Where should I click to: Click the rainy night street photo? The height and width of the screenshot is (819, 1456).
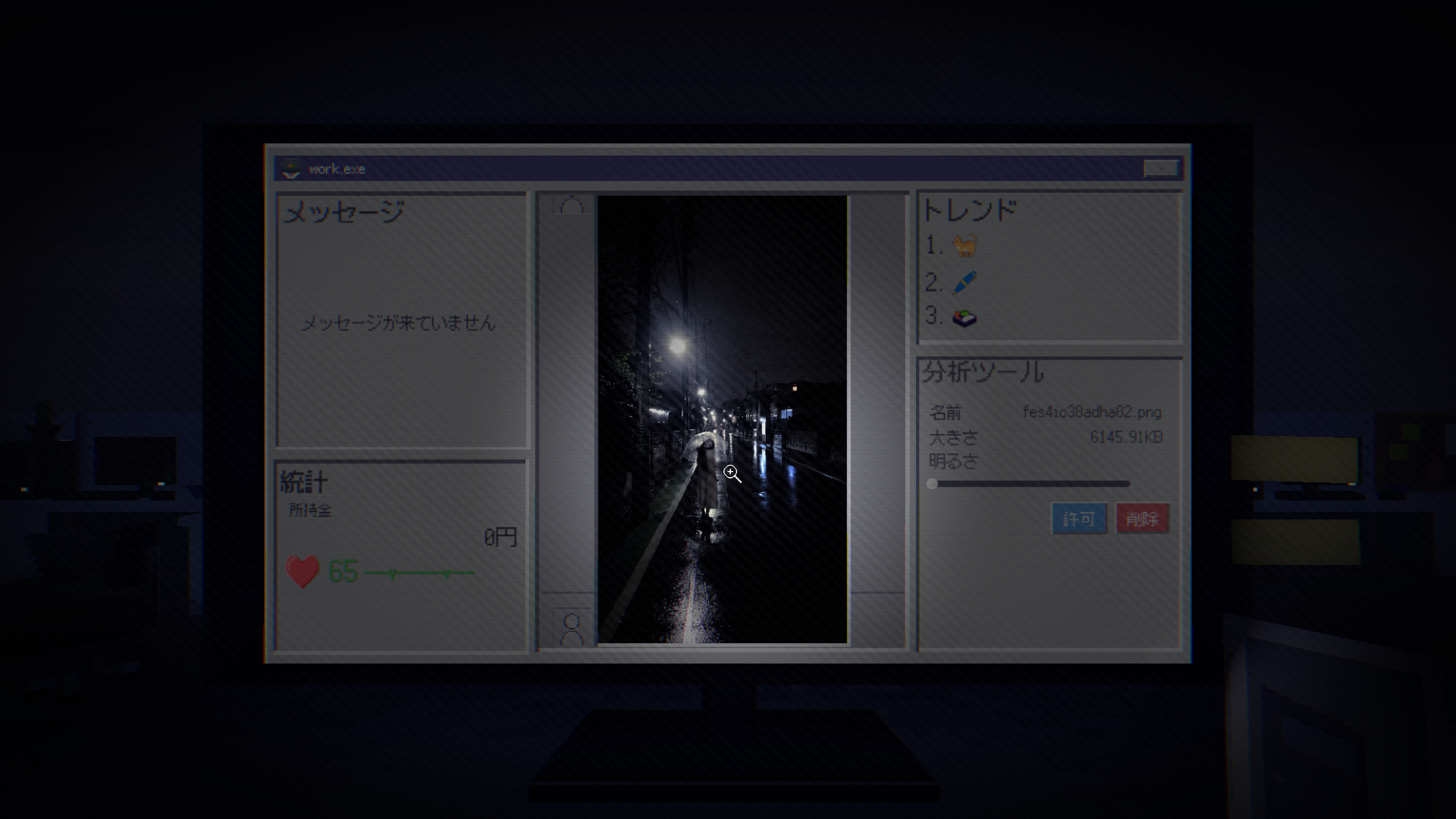coord(723,419)
